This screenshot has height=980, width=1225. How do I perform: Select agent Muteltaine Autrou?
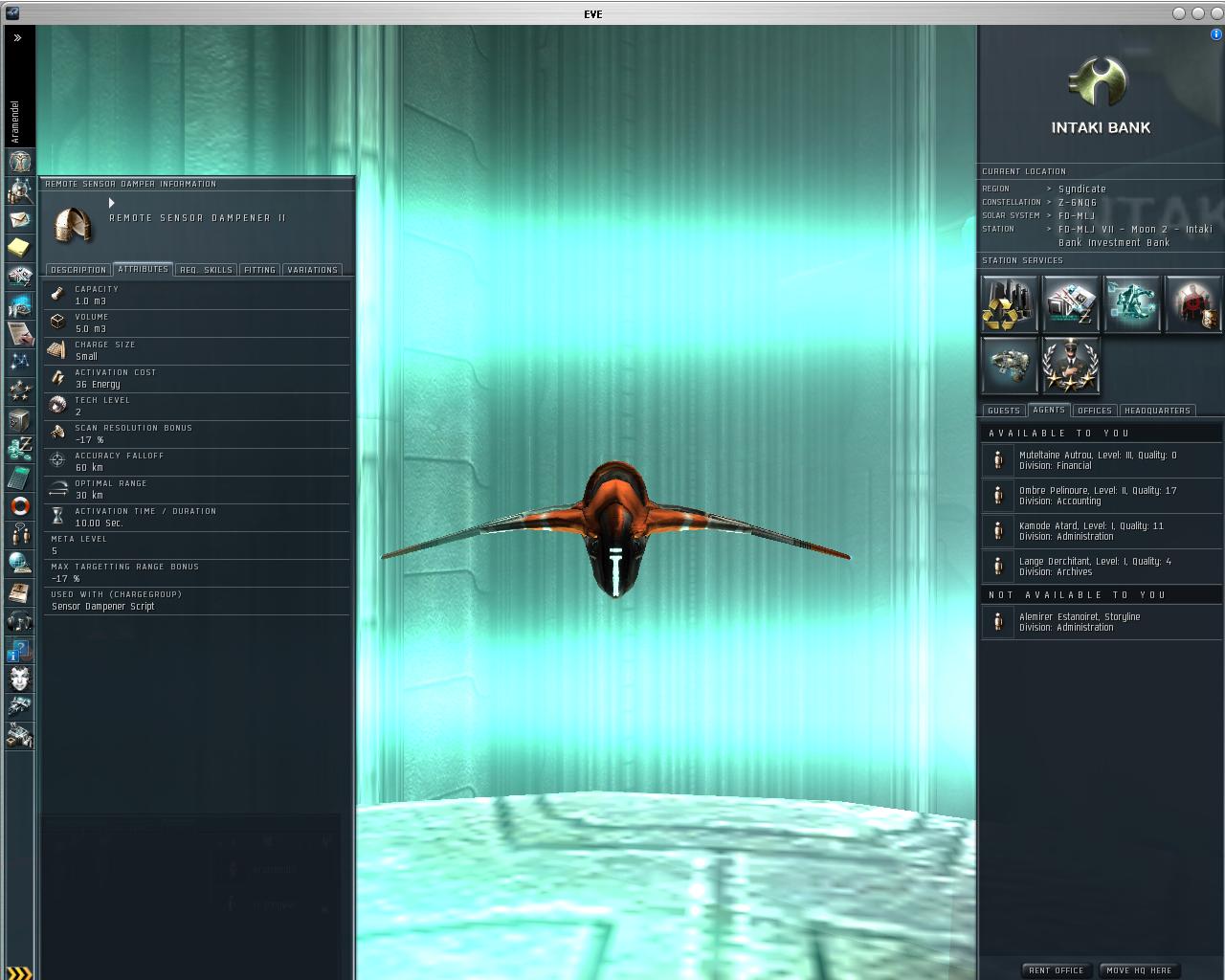(1101, 460)
